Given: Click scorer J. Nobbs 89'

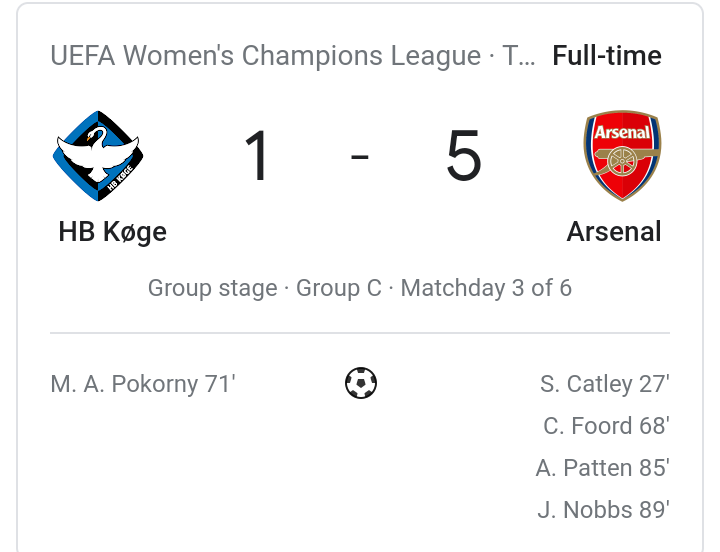Looking at the screenshot, I should click(604, 510).
